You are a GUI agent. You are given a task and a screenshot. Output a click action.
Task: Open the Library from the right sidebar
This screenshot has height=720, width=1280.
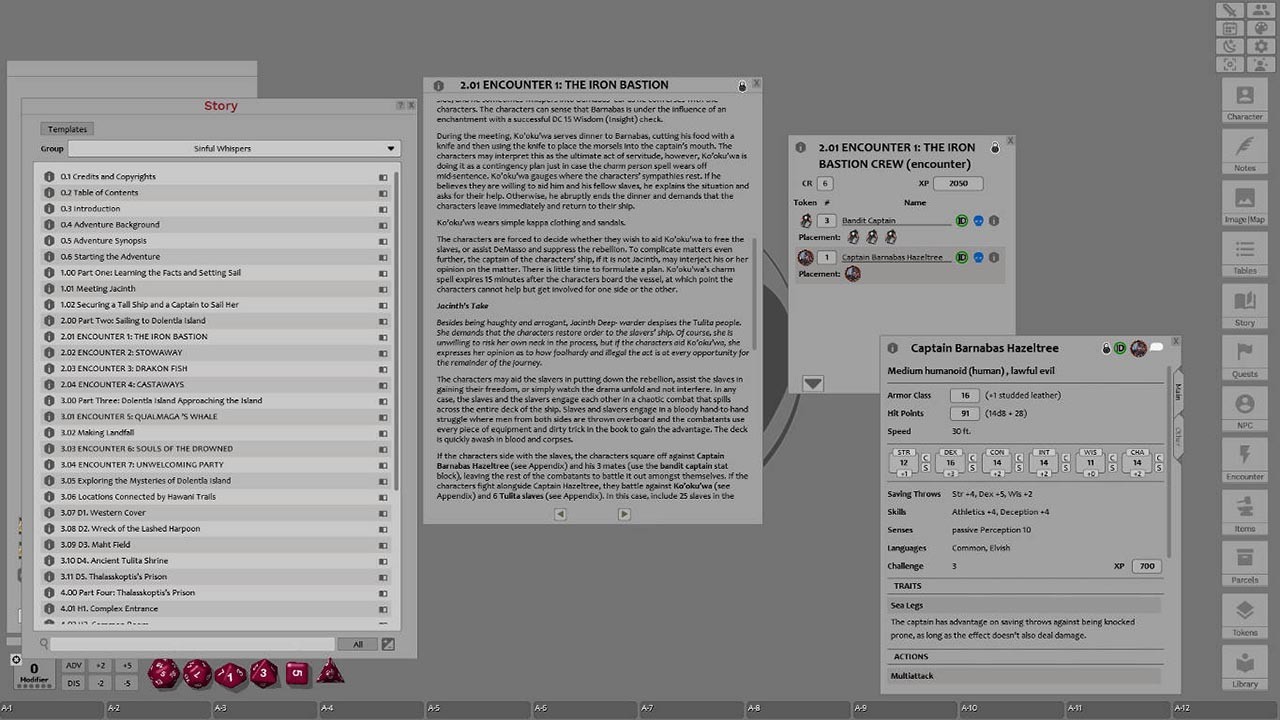click(x=1243, y=670)
